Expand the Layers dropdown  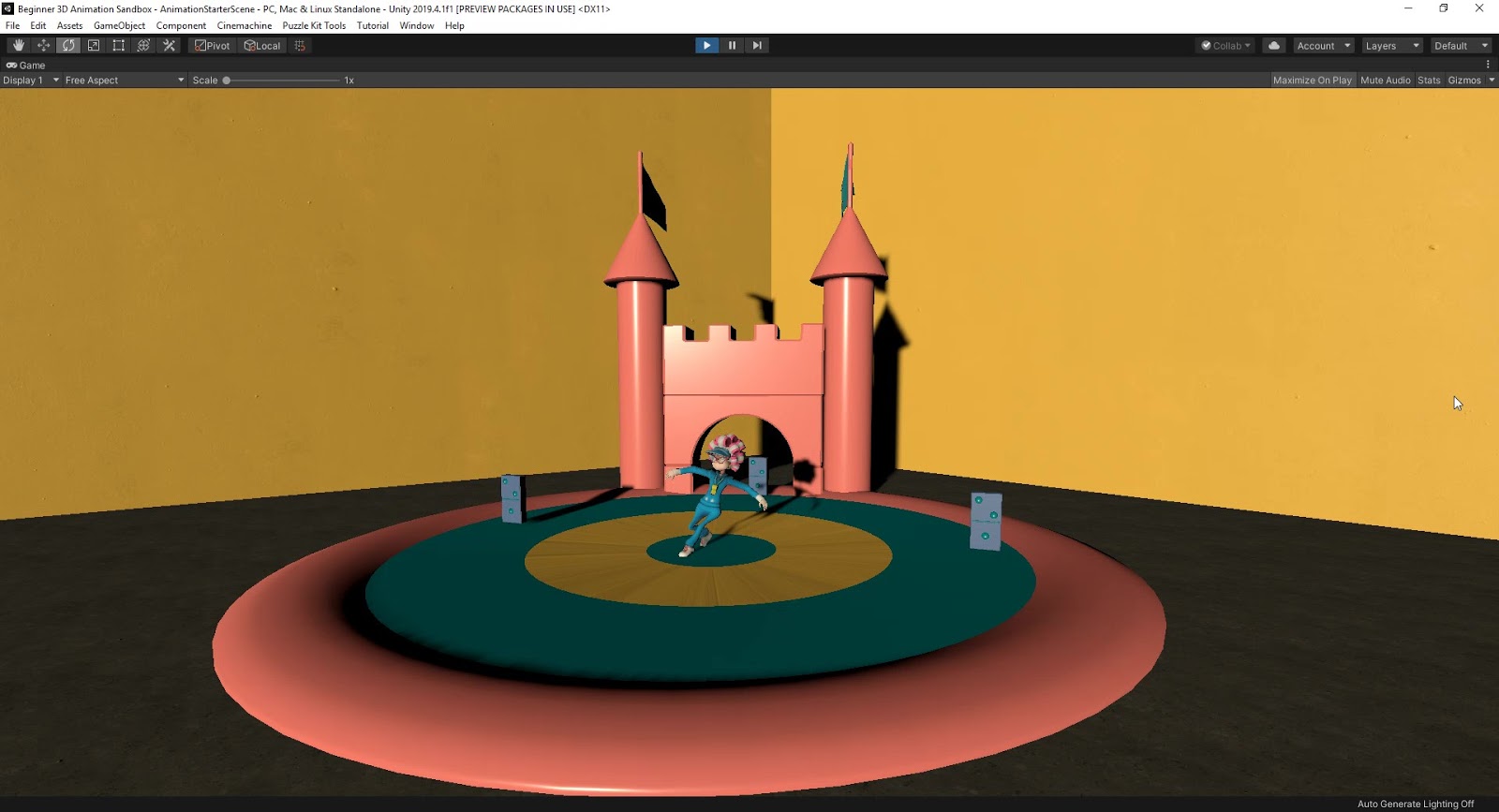(x=1392, y=45)
